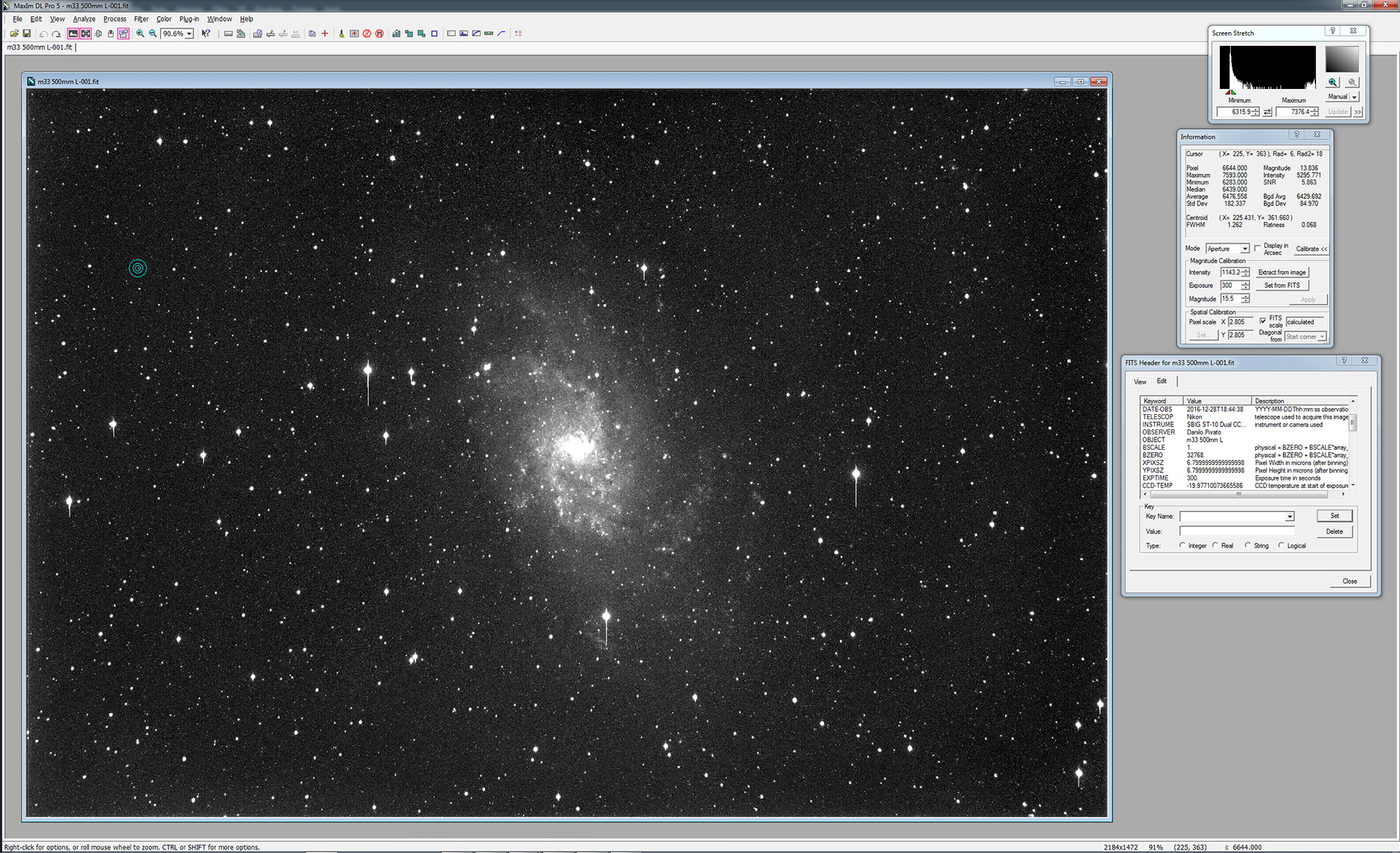
Task: Click the main toolbar zoom in magnifier
Action: (x=140, y=34)
